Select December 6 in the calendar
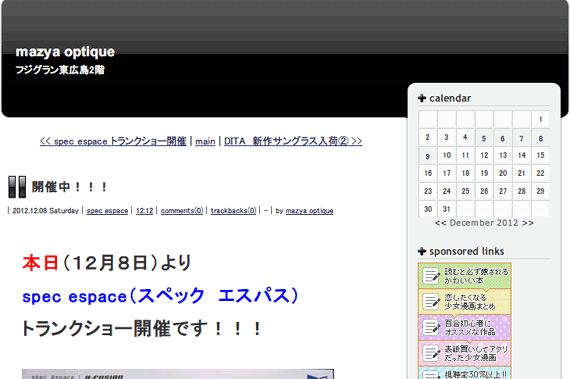 [502, 138]
